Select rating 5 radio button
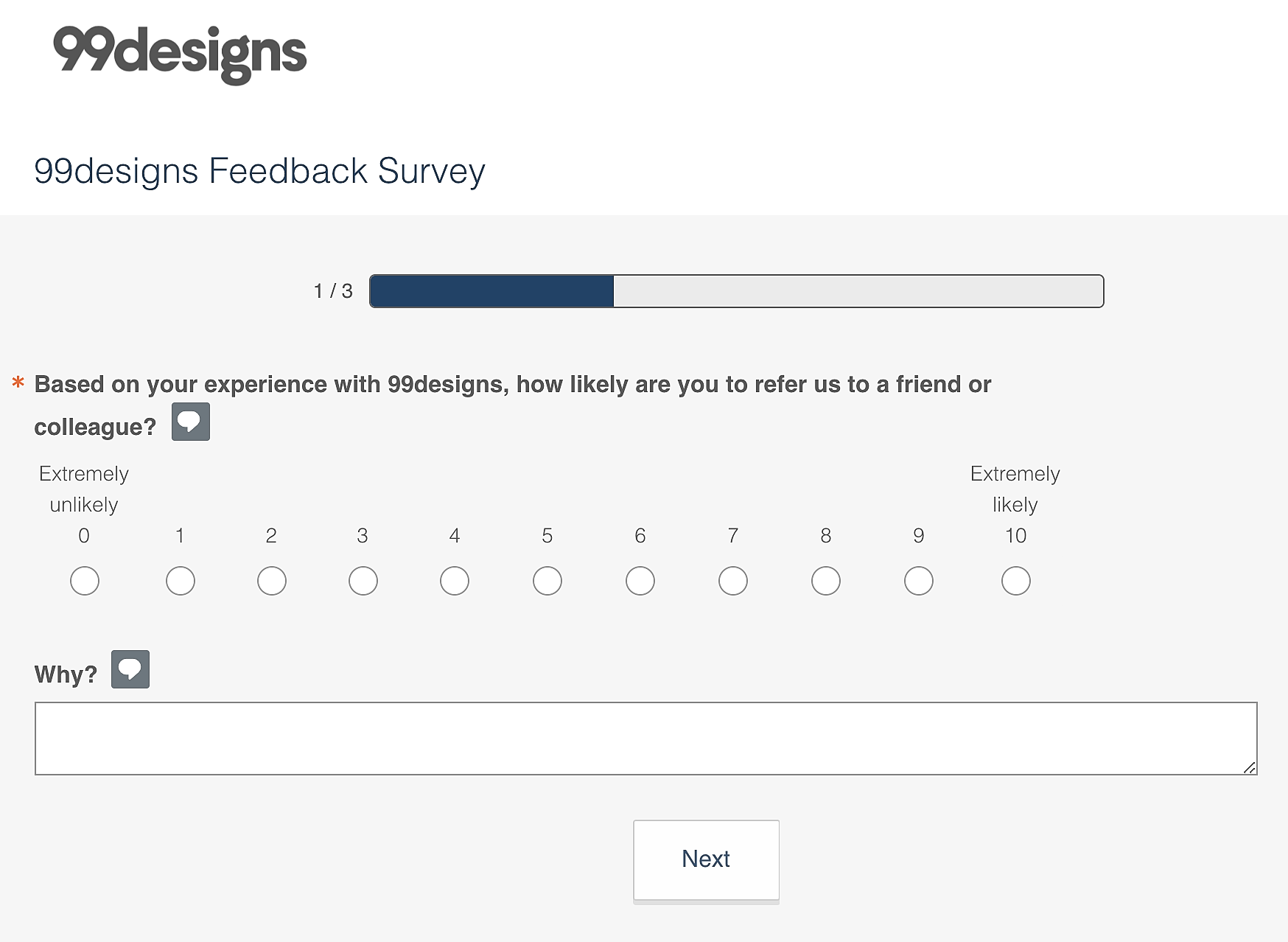Image resolution: width=1288 pixels, height=942 pixels. 547,581
